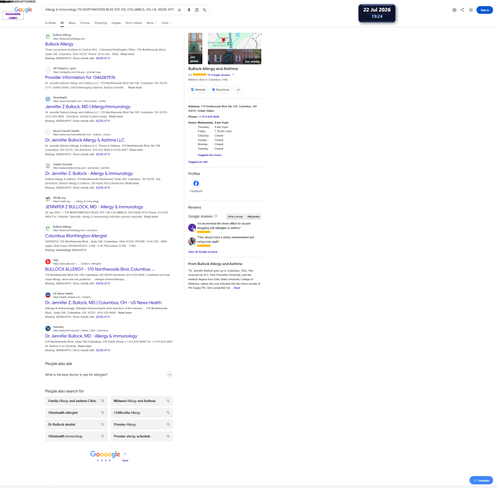Search Midwest Allergy and Asthma suggestion
Screen dimensions: 500x488
pos(142,401)
